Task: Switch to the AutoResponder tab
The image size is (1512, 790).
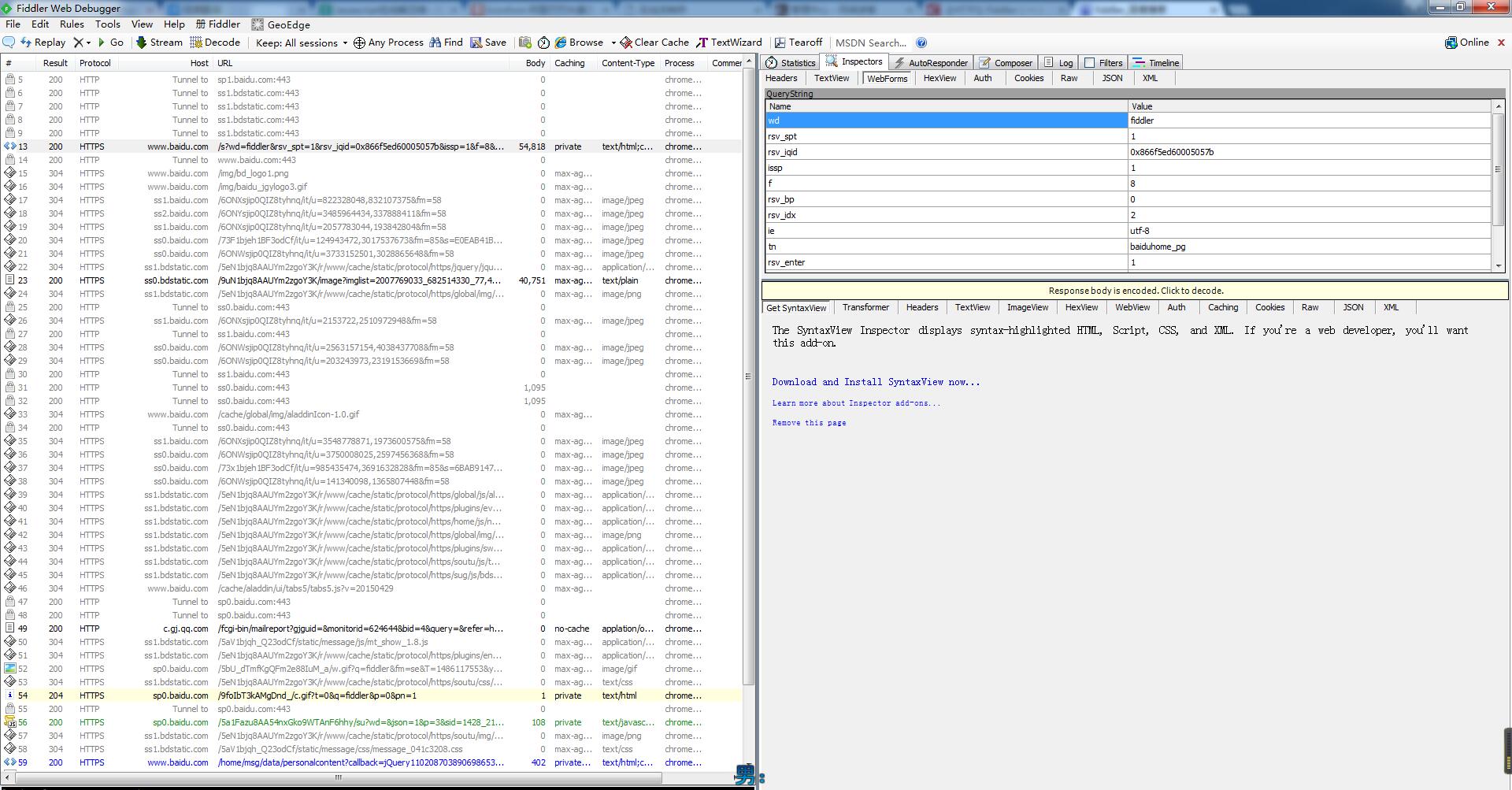Action: (x=930, y=62)
